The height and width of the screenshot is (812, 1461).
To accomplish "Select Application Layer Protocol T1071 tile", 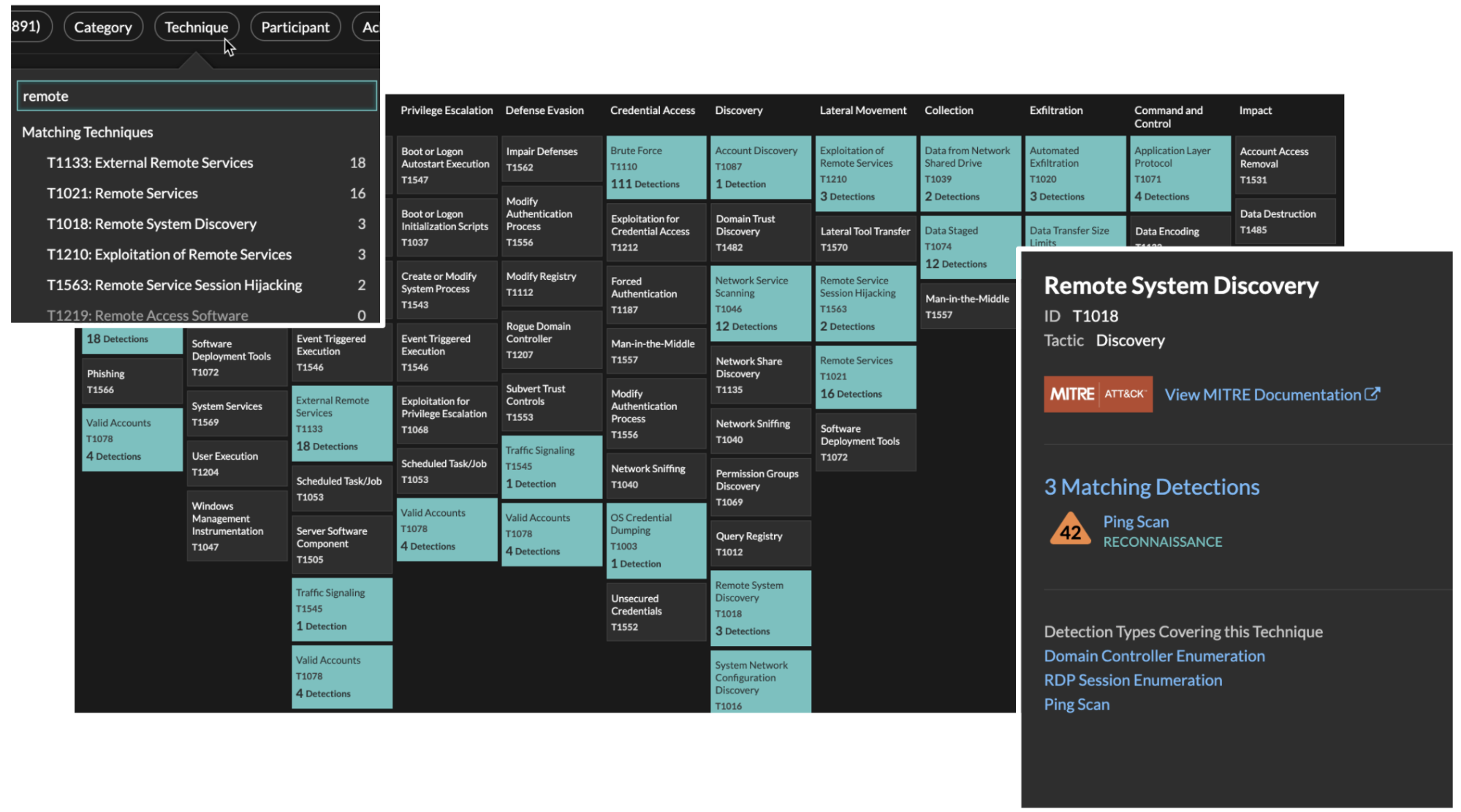I will (x=1180, y=173).
